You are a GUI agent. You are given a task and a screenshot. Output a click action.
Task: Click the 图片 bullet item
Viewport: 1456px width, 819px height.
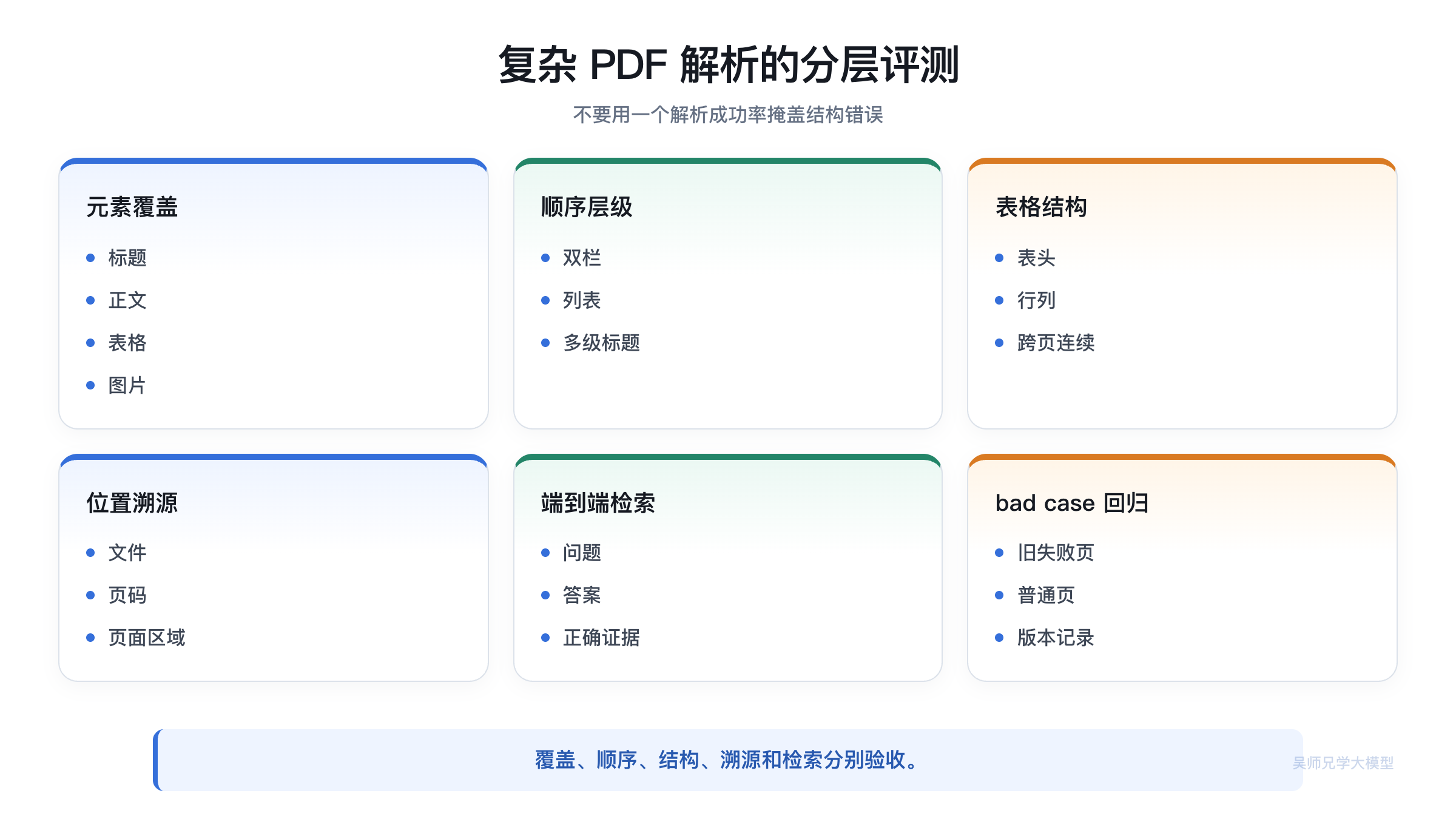tap(127, 385)
